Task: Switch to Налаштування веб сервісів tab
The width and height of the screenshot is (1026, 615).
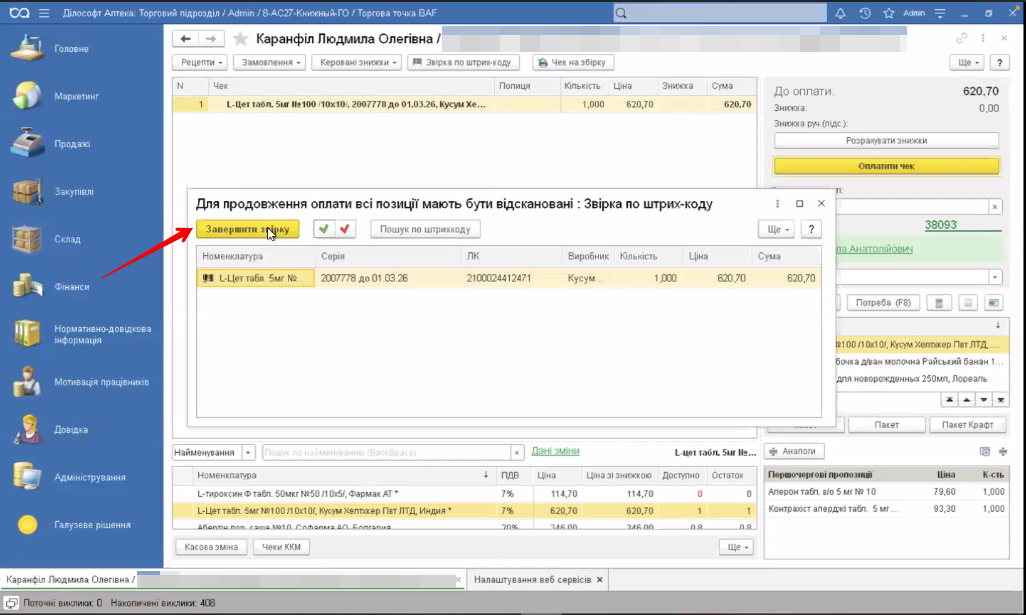Action: pos(532,580)
